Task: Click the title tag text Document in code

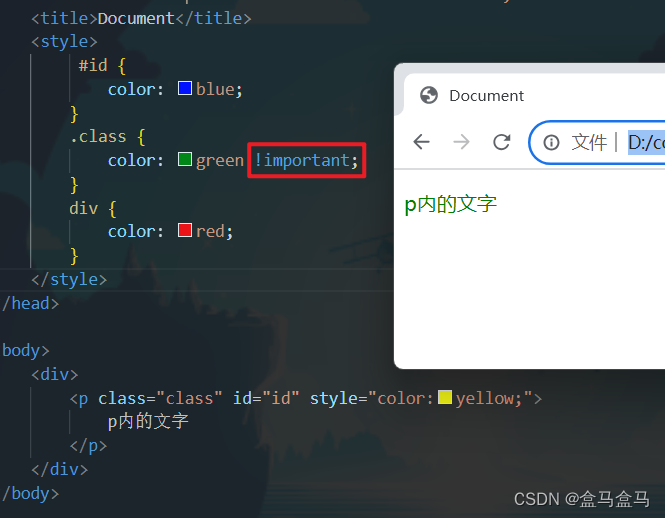Action: [136, 18]
